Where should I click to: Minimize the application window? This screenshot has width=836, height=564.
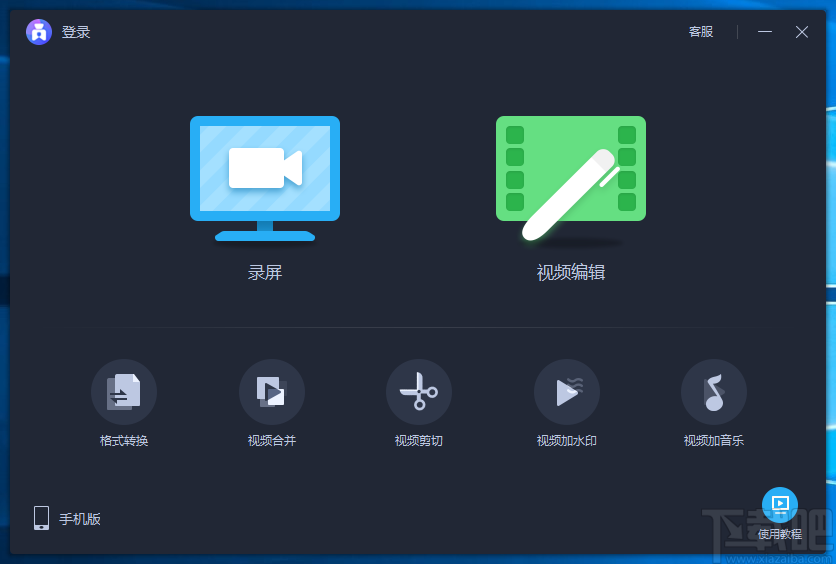(765, 32)
